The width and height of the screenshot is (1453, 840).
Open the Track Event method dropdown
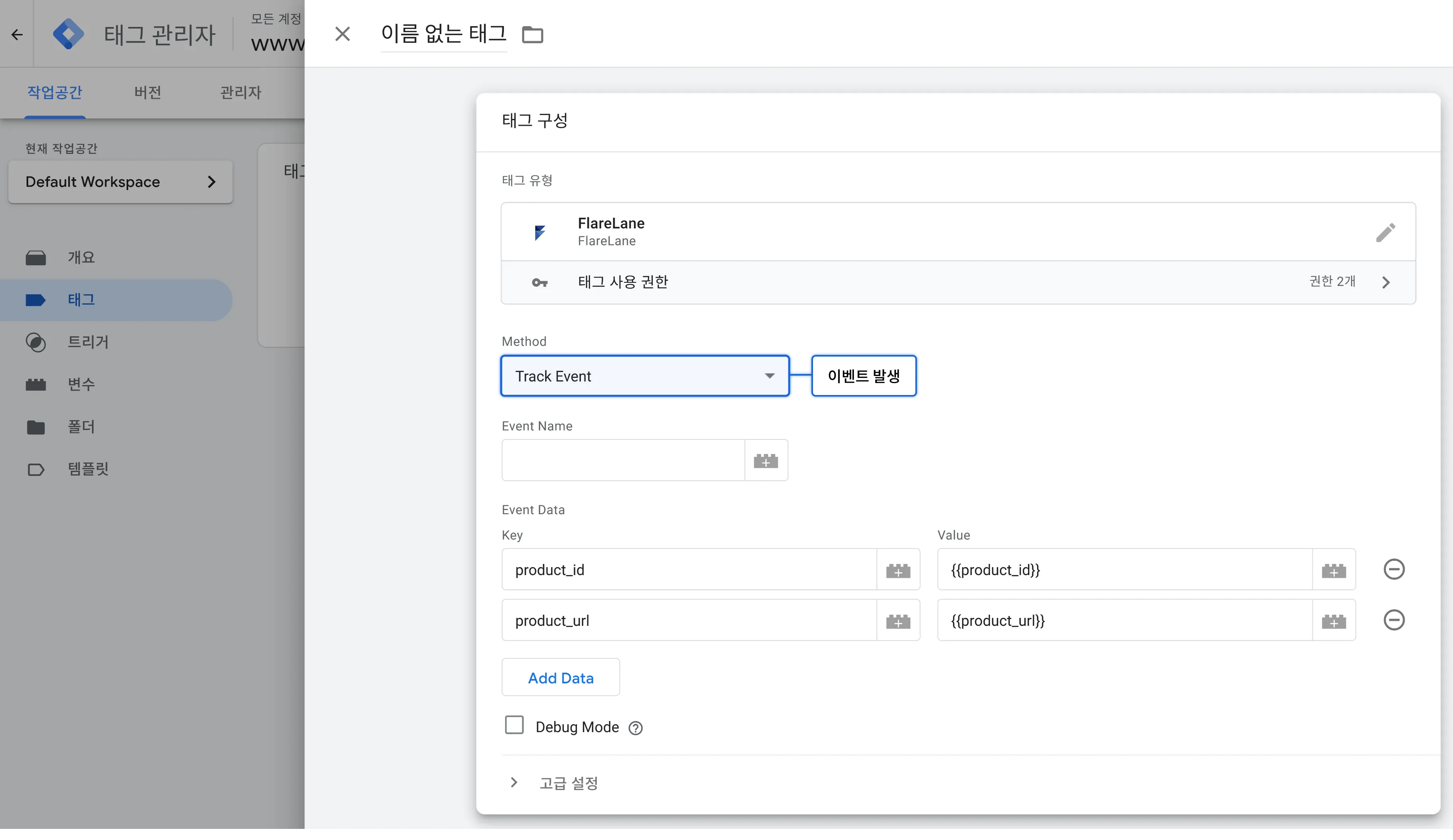click(x=645, y=376)
